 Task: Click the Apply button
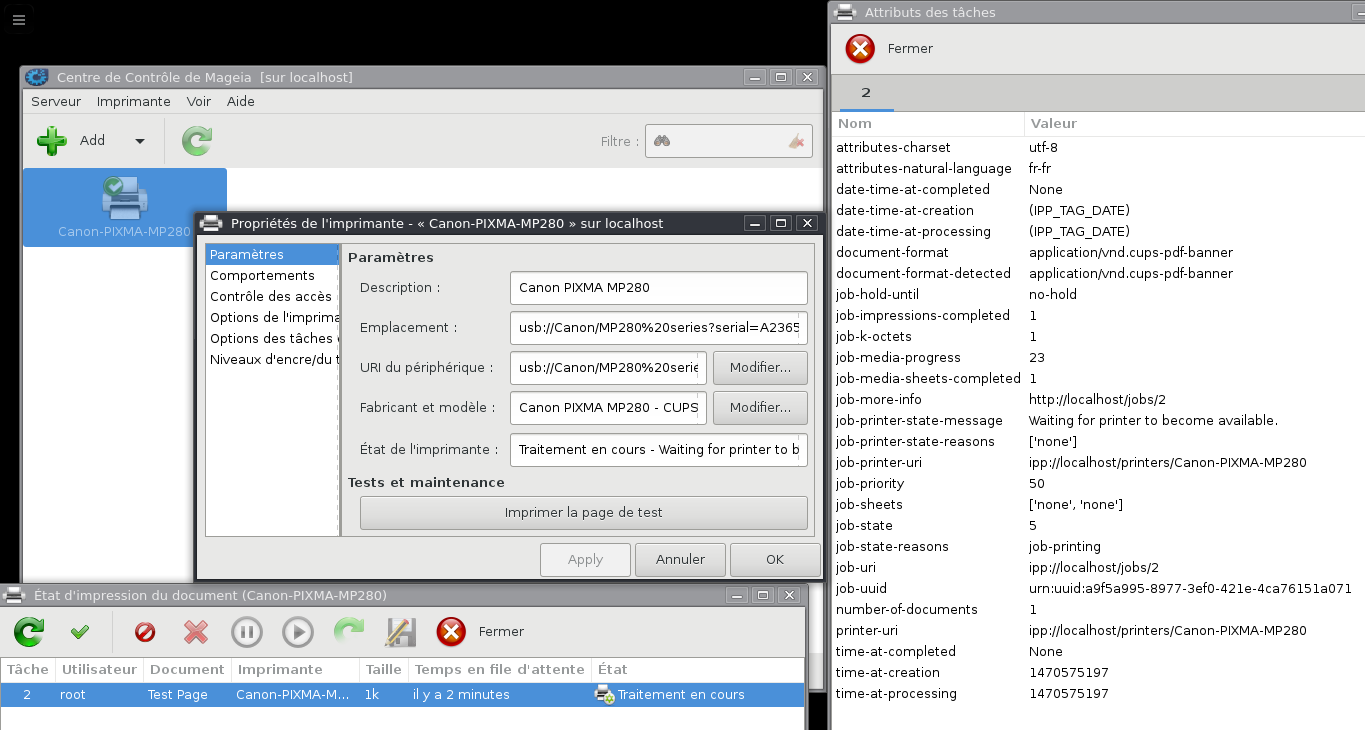[x=585, y=559]
